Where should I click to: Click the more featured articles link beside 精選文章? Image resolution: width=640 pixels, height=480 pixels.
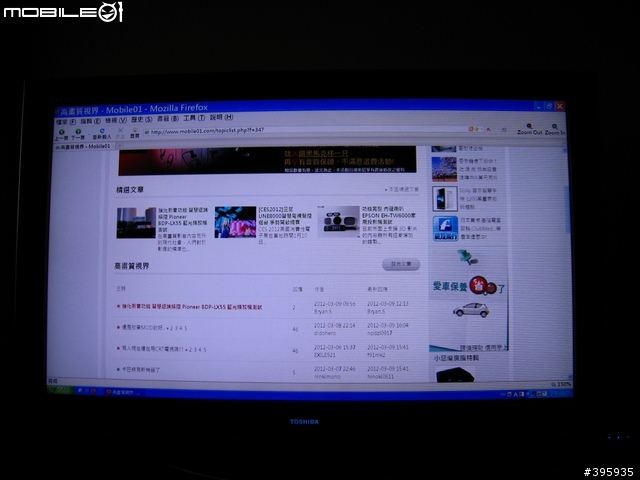(x=402, y=189)
